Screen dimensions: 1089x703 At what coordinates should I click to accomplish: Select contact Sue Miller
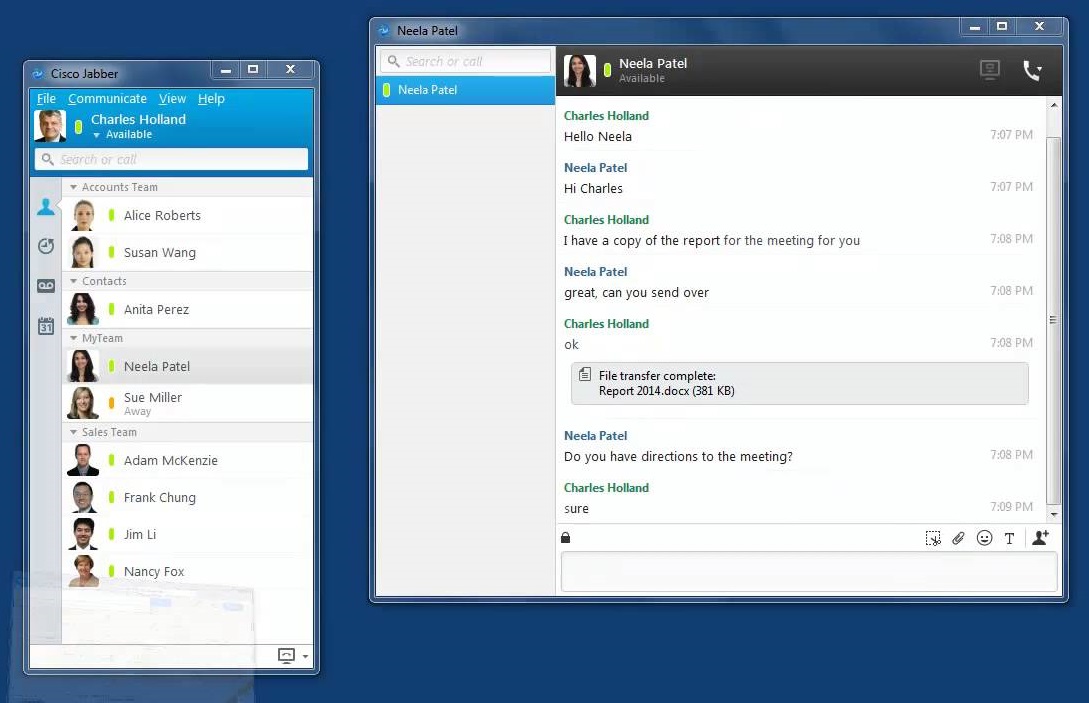tap(188, 404)
